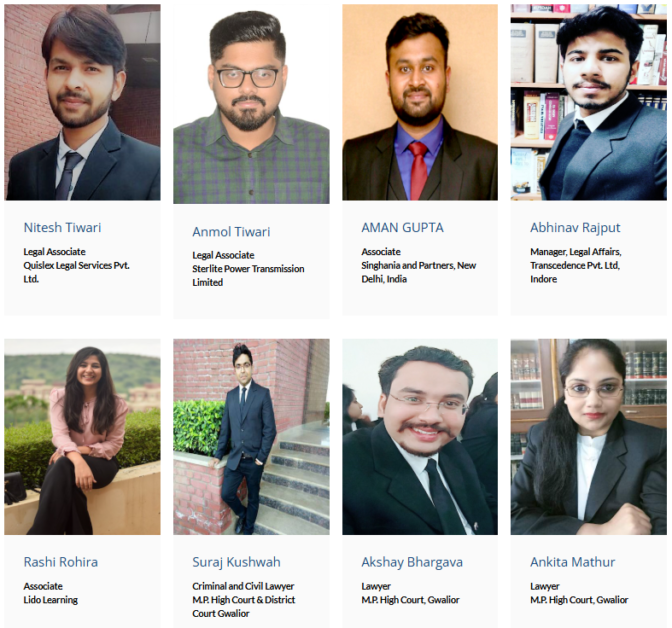Open Rashi Rohira's profile name link
This screenshot has height=628, width=672.
(x=60, y=562)
